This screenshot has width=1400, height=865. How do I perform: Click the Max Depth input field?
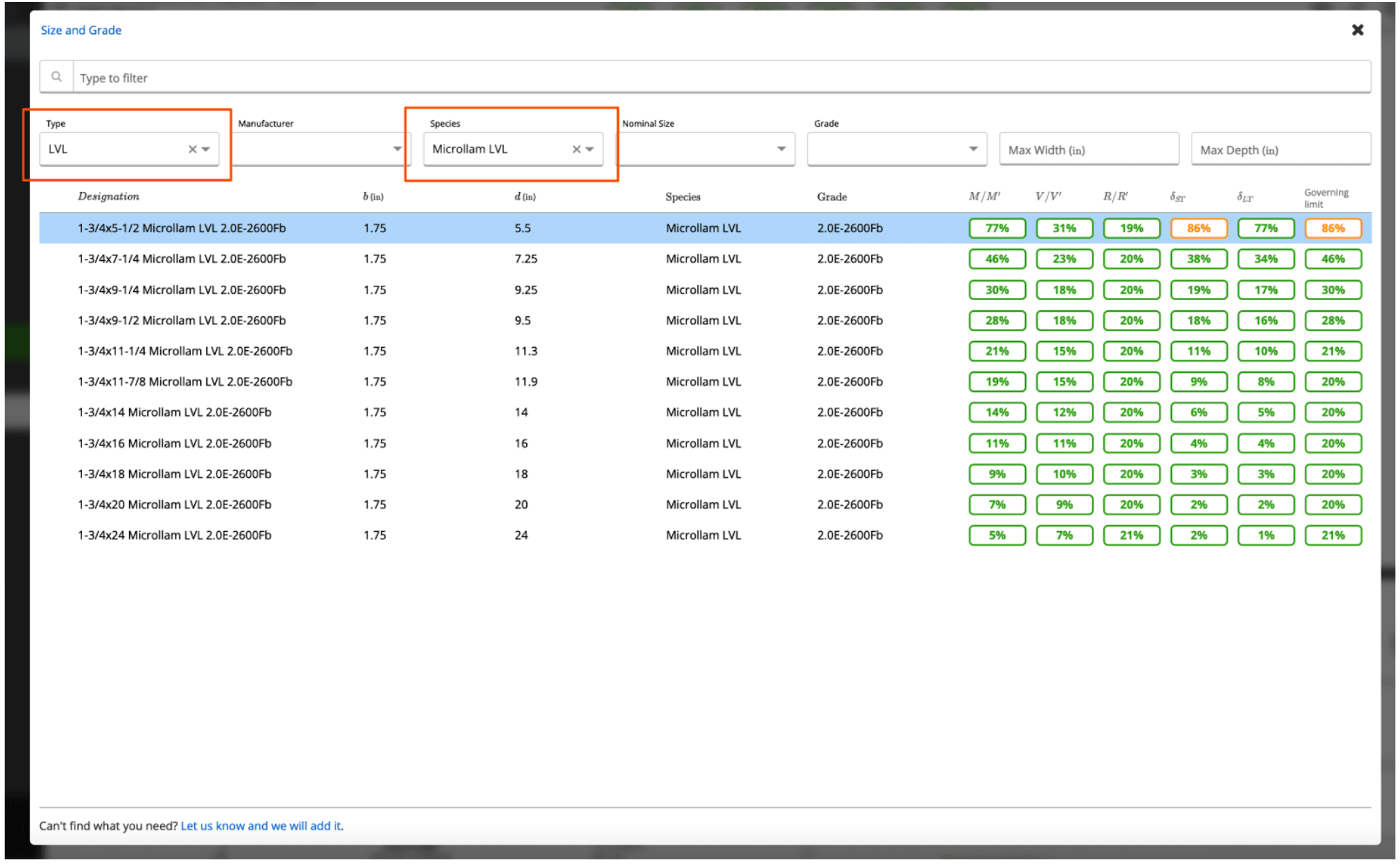(1281, 149)
